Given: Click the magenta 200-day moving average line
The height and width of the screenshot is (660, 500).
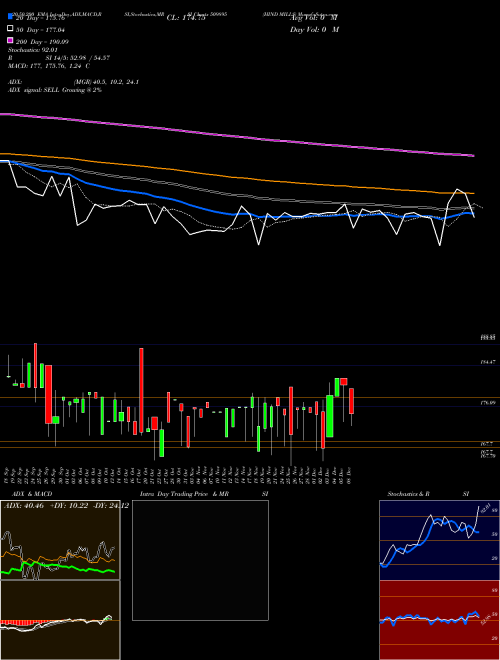Looking at the screenshot, I should click(x=236, y=136).
